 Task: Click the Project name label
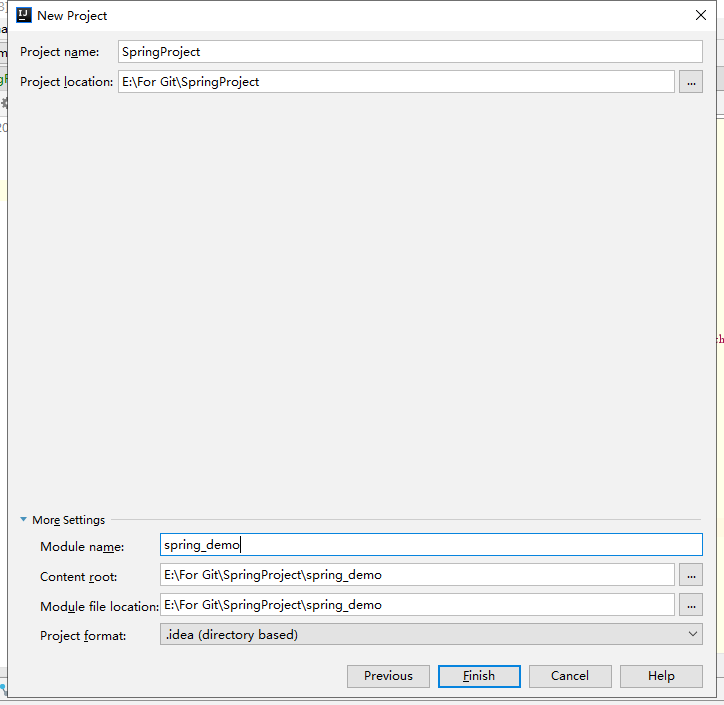tap(60, 52)
